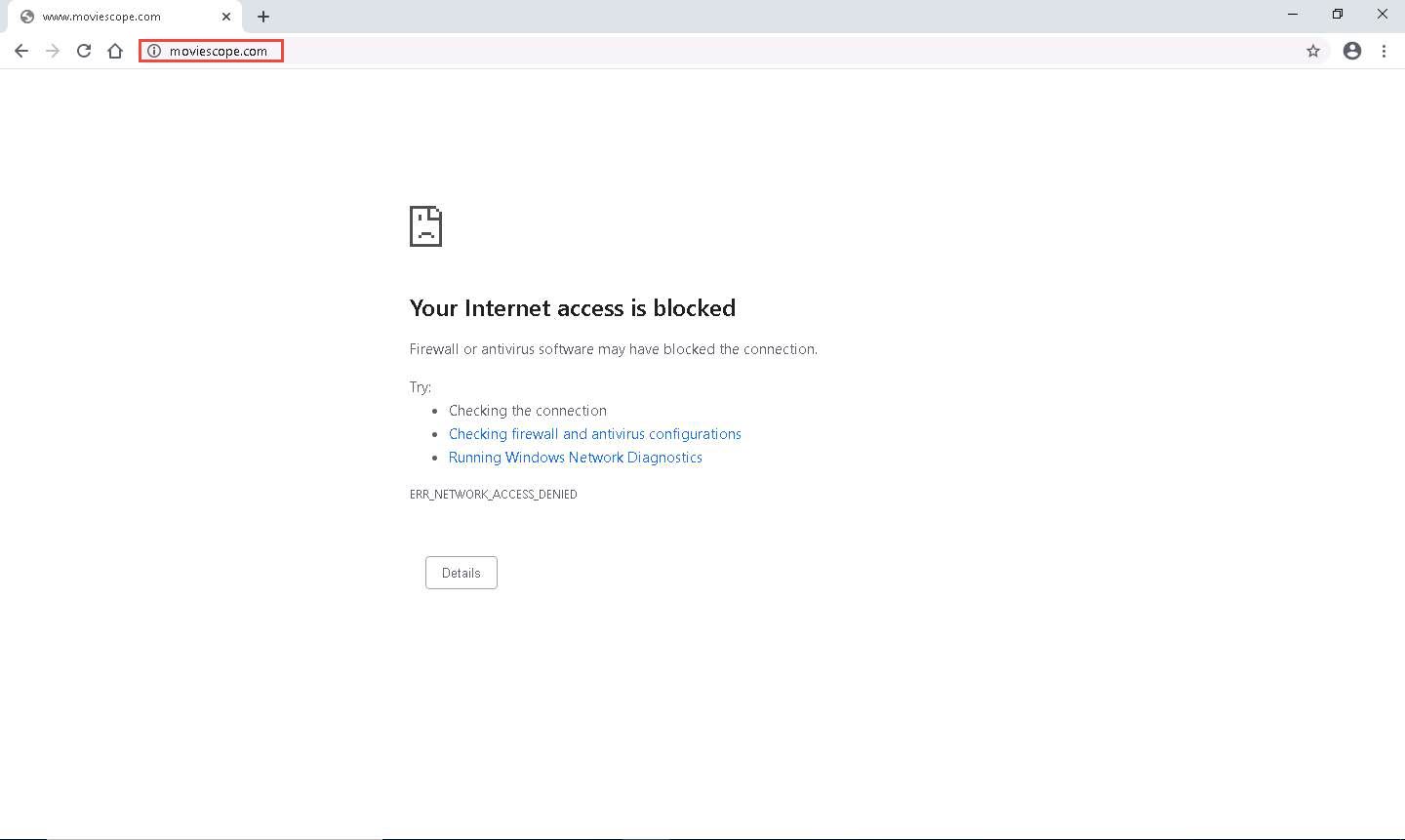Bookmark this page with the star icon
This screenshot has width=1405, height=840.
click(x=1313, y=51)
